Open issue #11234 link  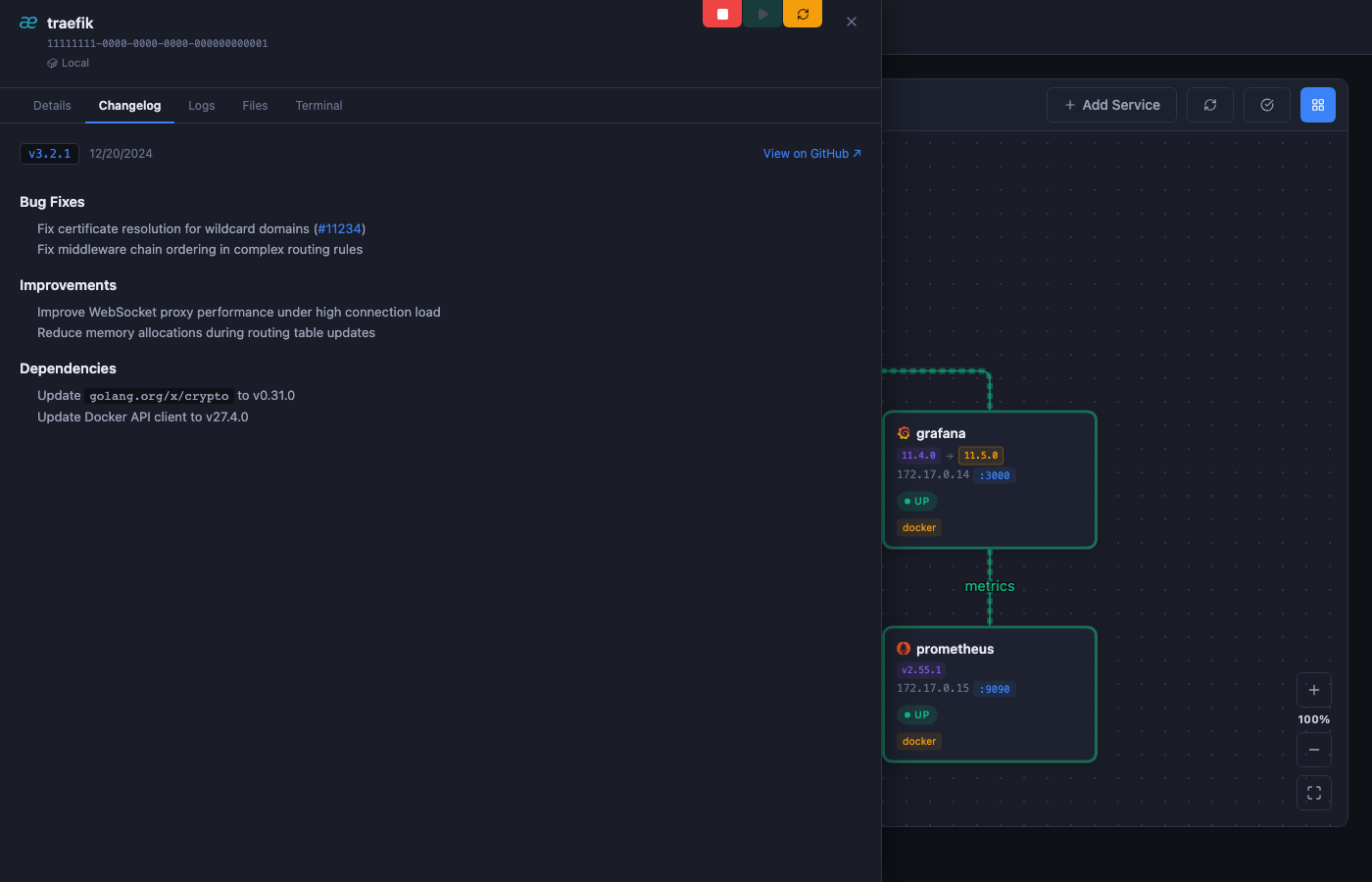pyautogui.click(x=340, y=228)
